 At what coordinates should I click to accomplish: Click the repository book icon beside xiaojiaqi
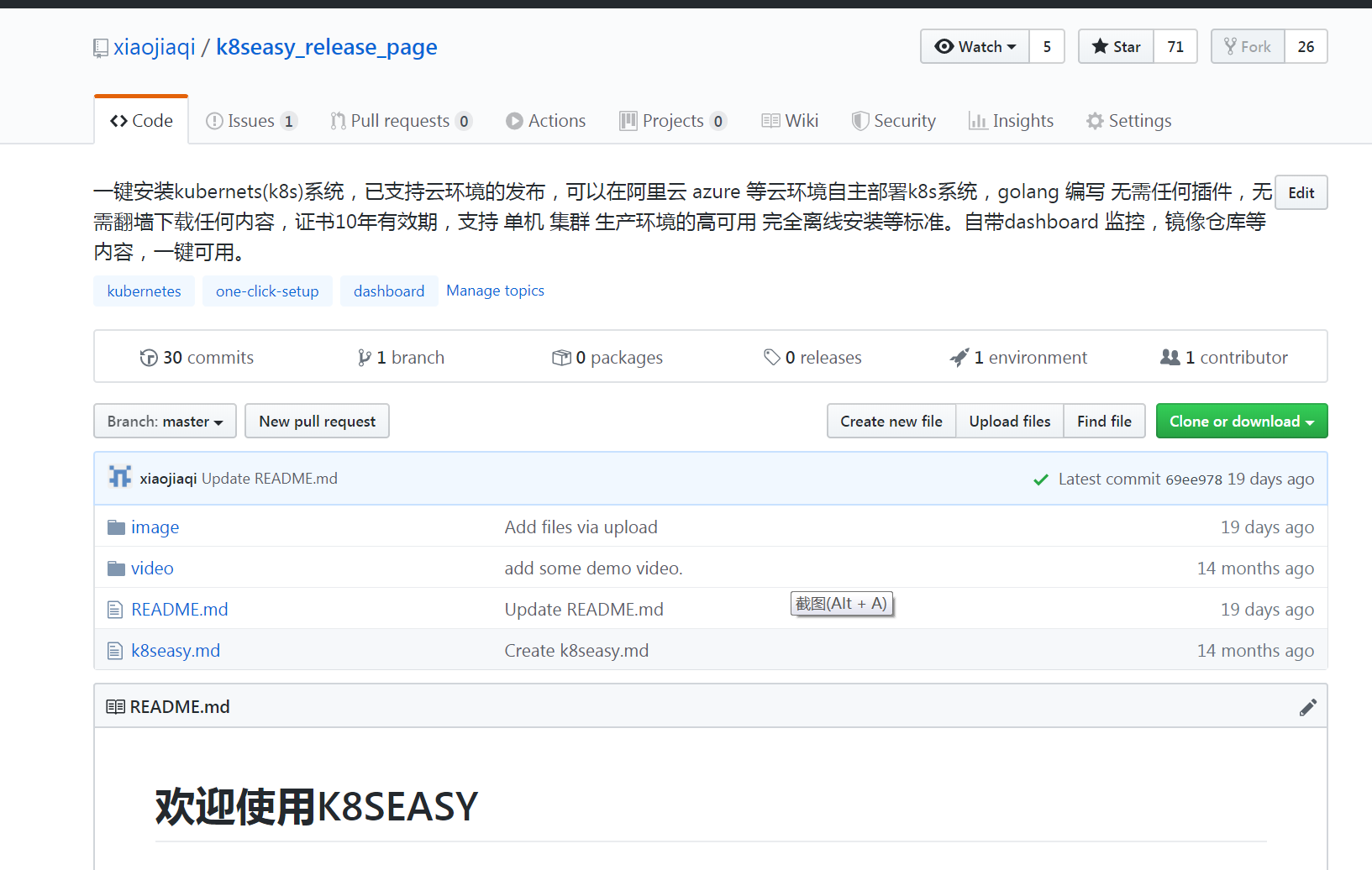[101, 48]
